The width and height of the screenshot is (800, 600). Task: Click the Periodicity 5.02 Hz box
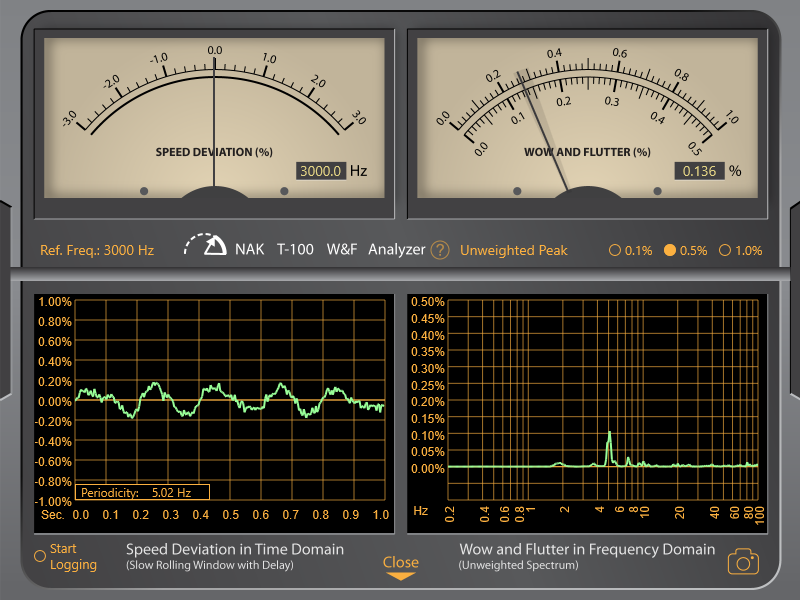pos(142,492)
